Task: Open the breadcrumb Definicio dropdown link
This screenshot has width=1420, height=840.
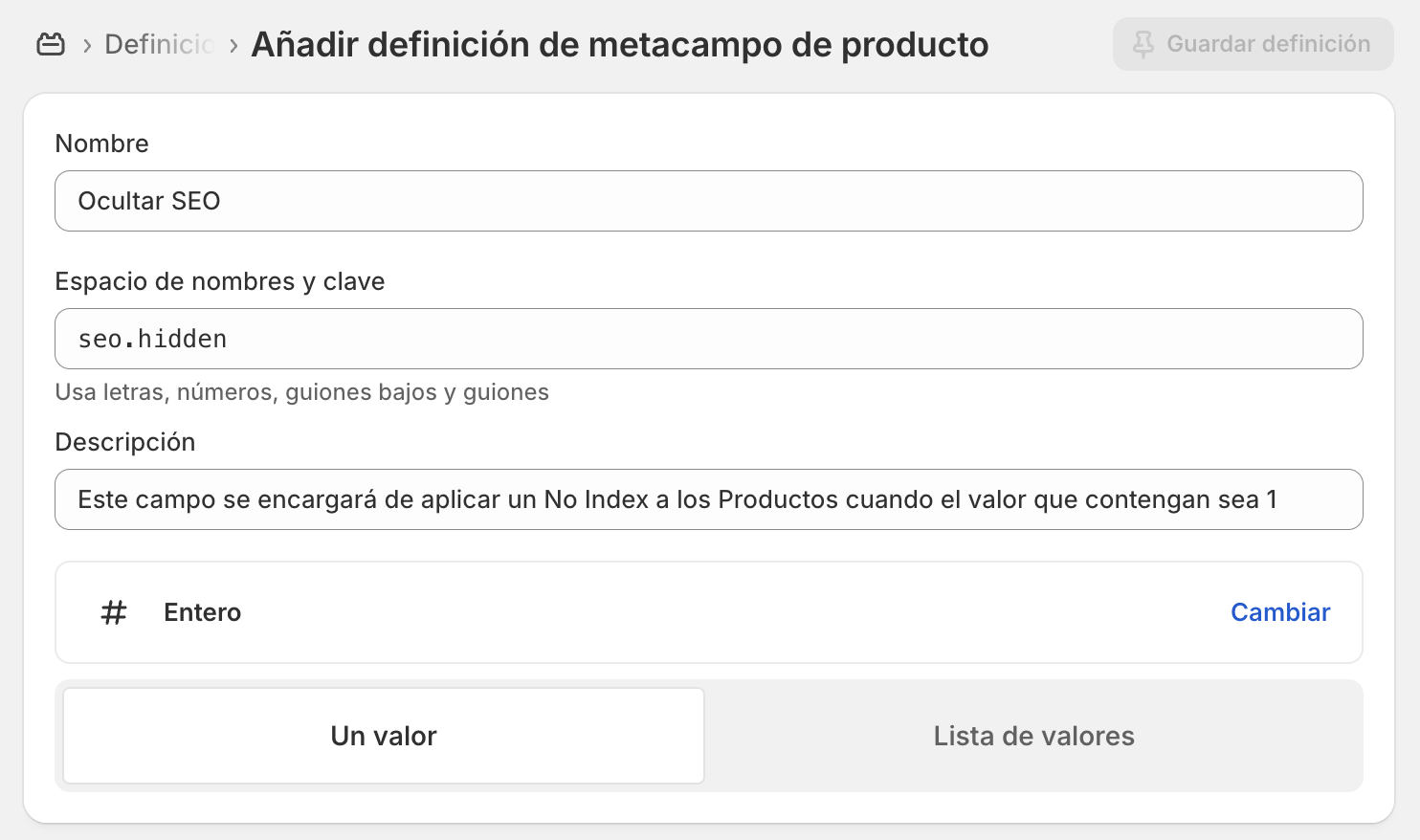Action: click(x=158, y=43)
